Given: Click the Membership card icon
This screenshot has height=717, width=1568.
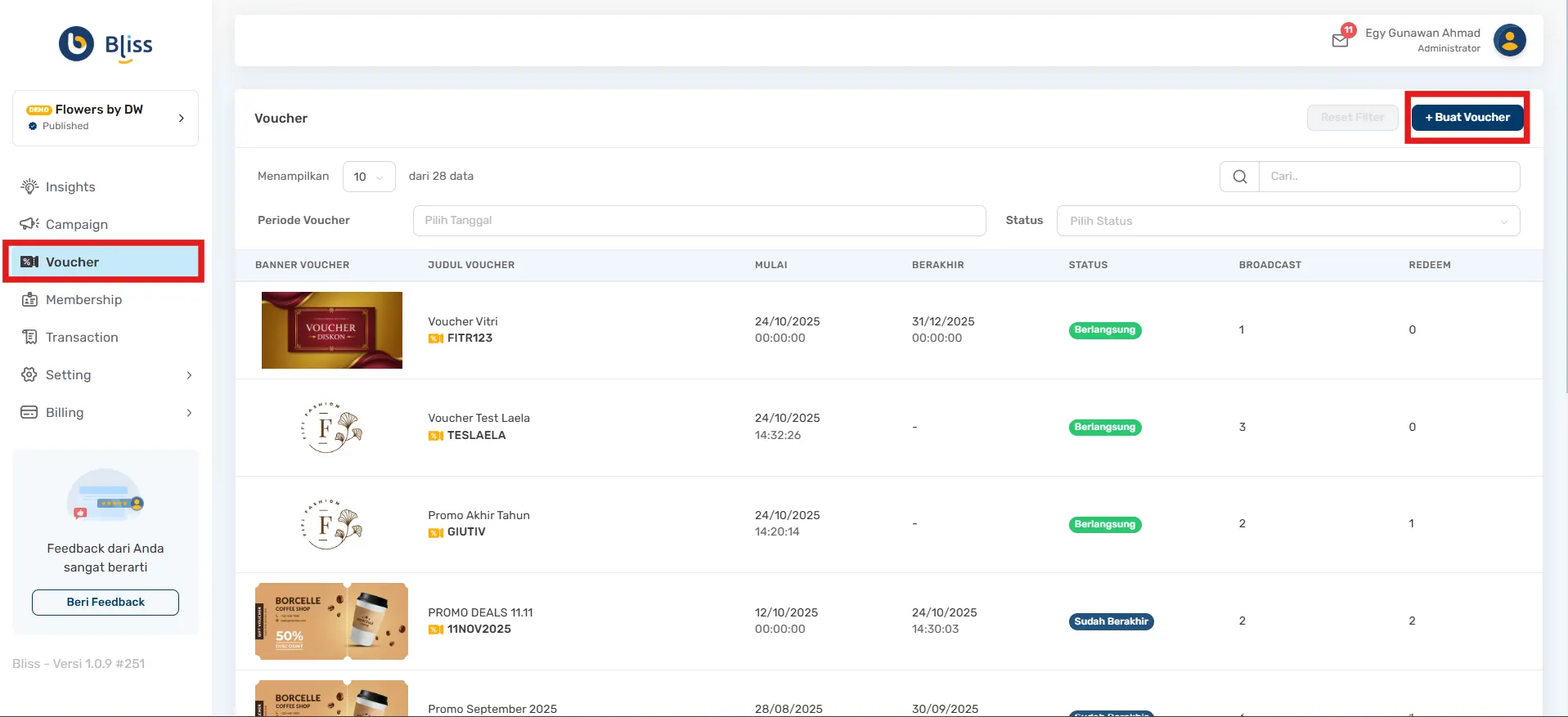Looking at the screenshot, I should (29, 299).
